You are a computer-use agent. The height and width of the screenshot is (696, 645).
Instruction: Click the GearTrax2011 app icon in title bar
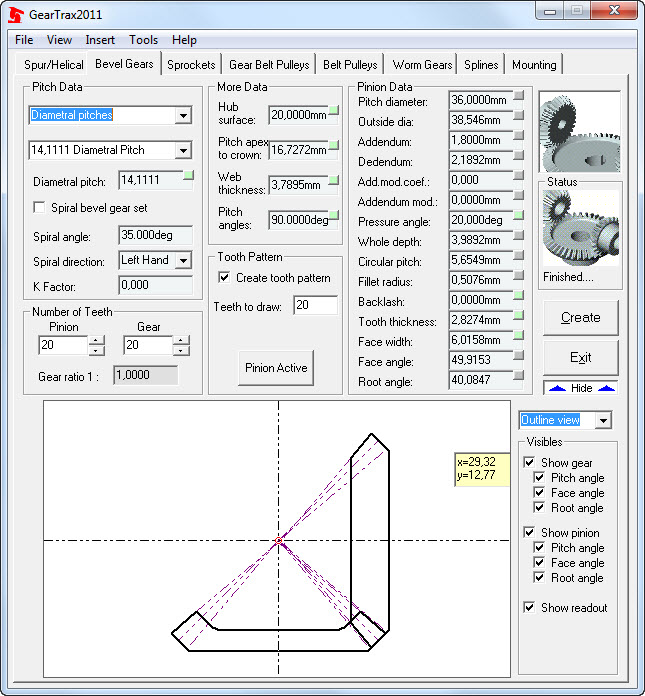coord(16,15)
